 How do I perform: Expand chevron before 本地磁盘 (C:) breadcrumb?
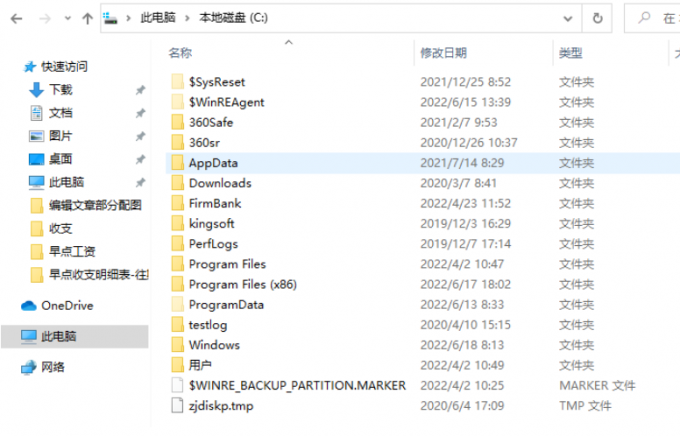point(187,18)
